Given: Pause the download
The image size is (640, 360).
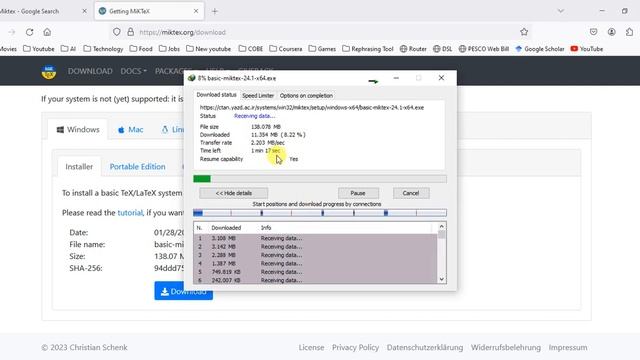Looking at the screenshot, I should (358, 193).
